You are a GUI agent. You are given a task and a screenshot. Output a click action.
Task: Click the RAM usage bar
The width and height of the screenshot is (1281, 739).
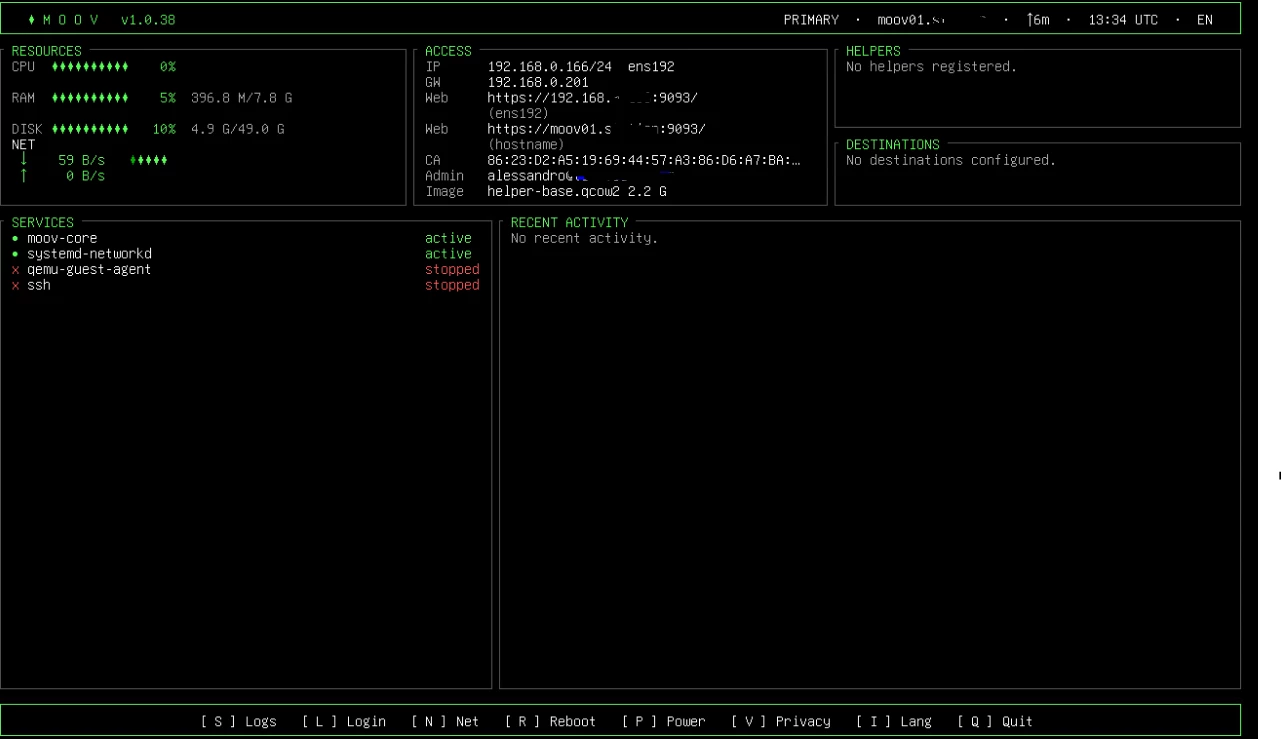90,98
